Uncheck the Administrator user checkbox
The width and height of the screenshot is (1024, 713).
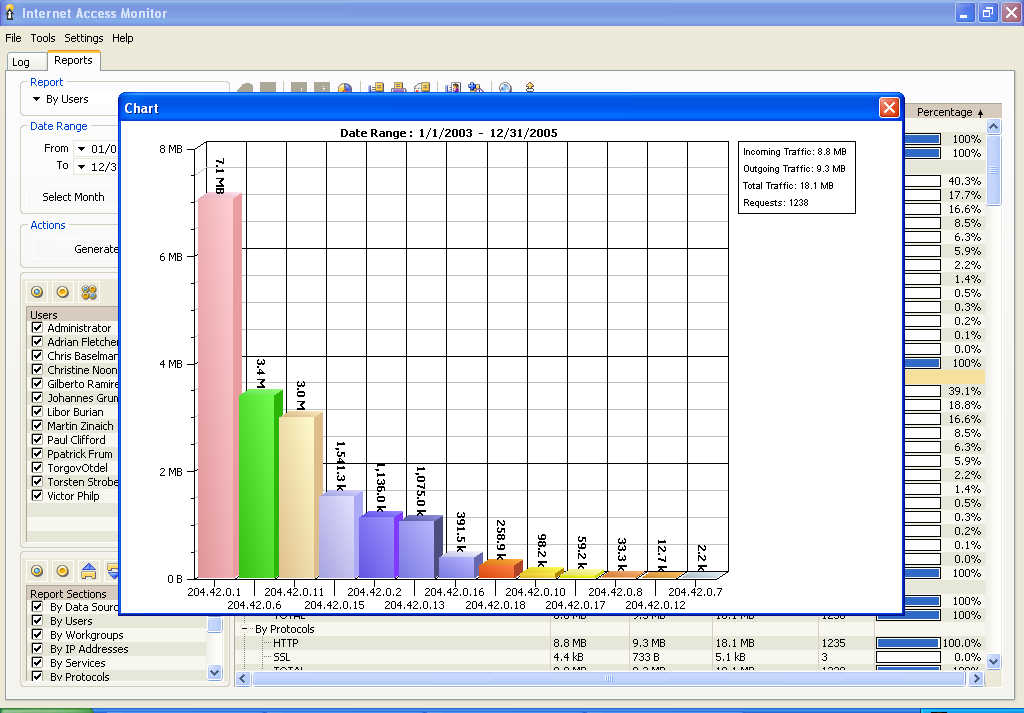pos(37,328)
